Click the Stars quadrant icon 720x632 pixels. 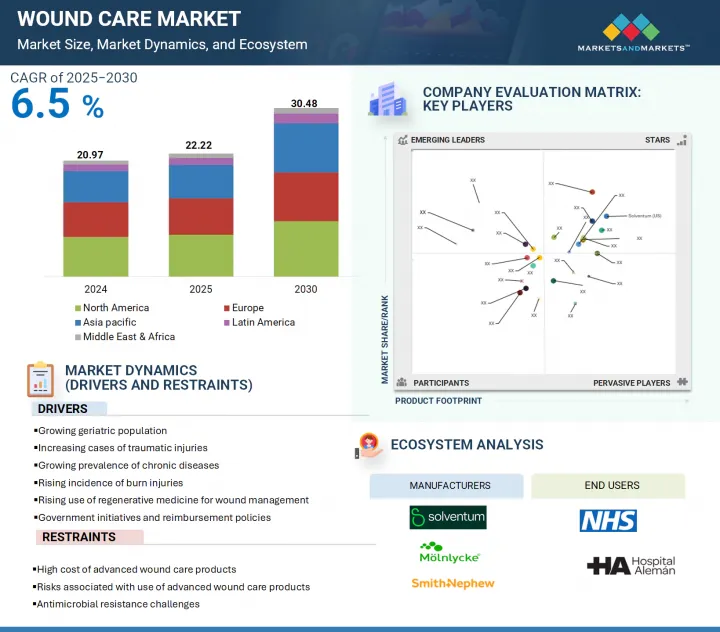(x=682, y=141)
